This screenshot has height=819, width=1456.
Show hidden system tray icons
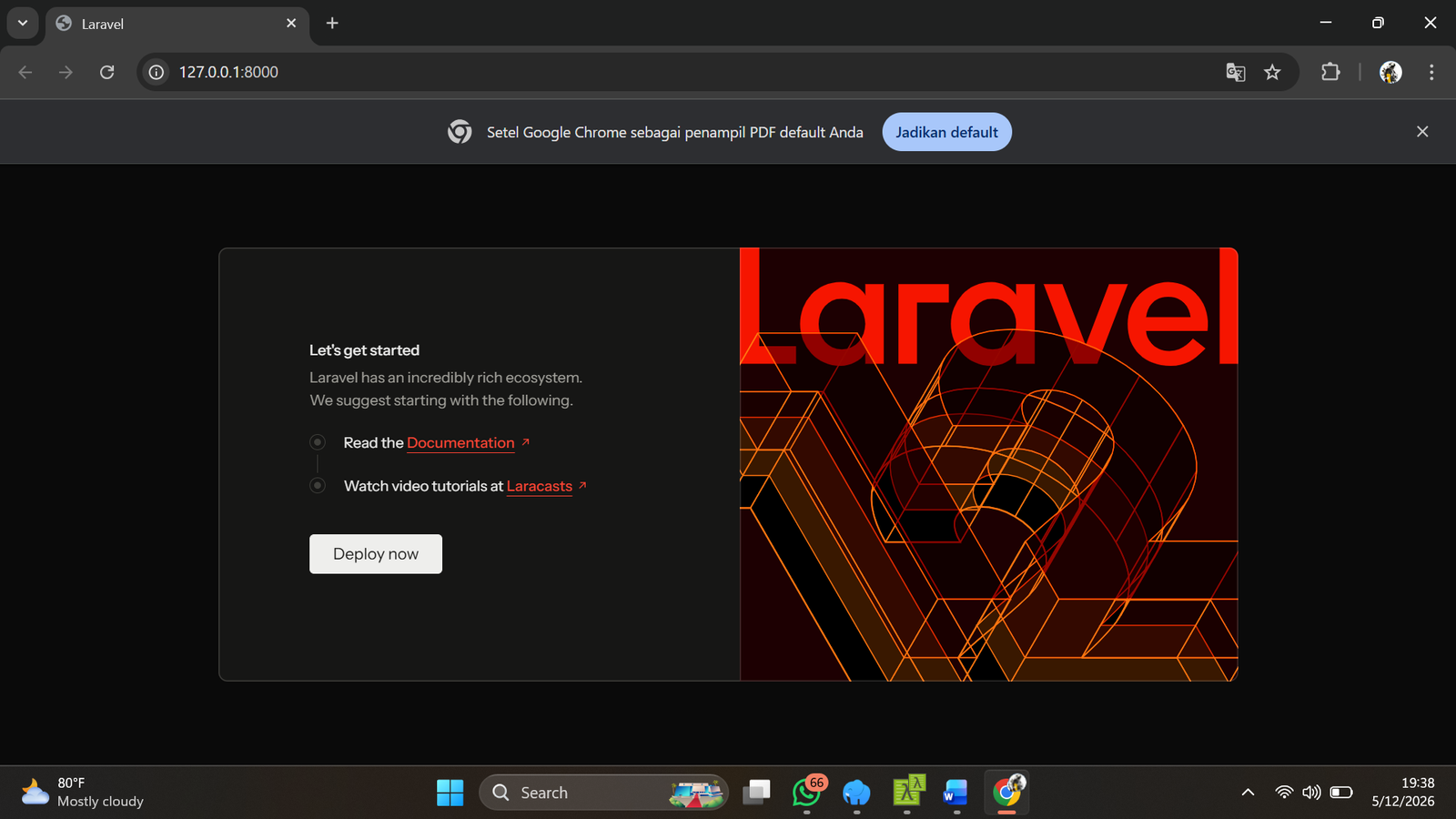(x=1249, y=793)
